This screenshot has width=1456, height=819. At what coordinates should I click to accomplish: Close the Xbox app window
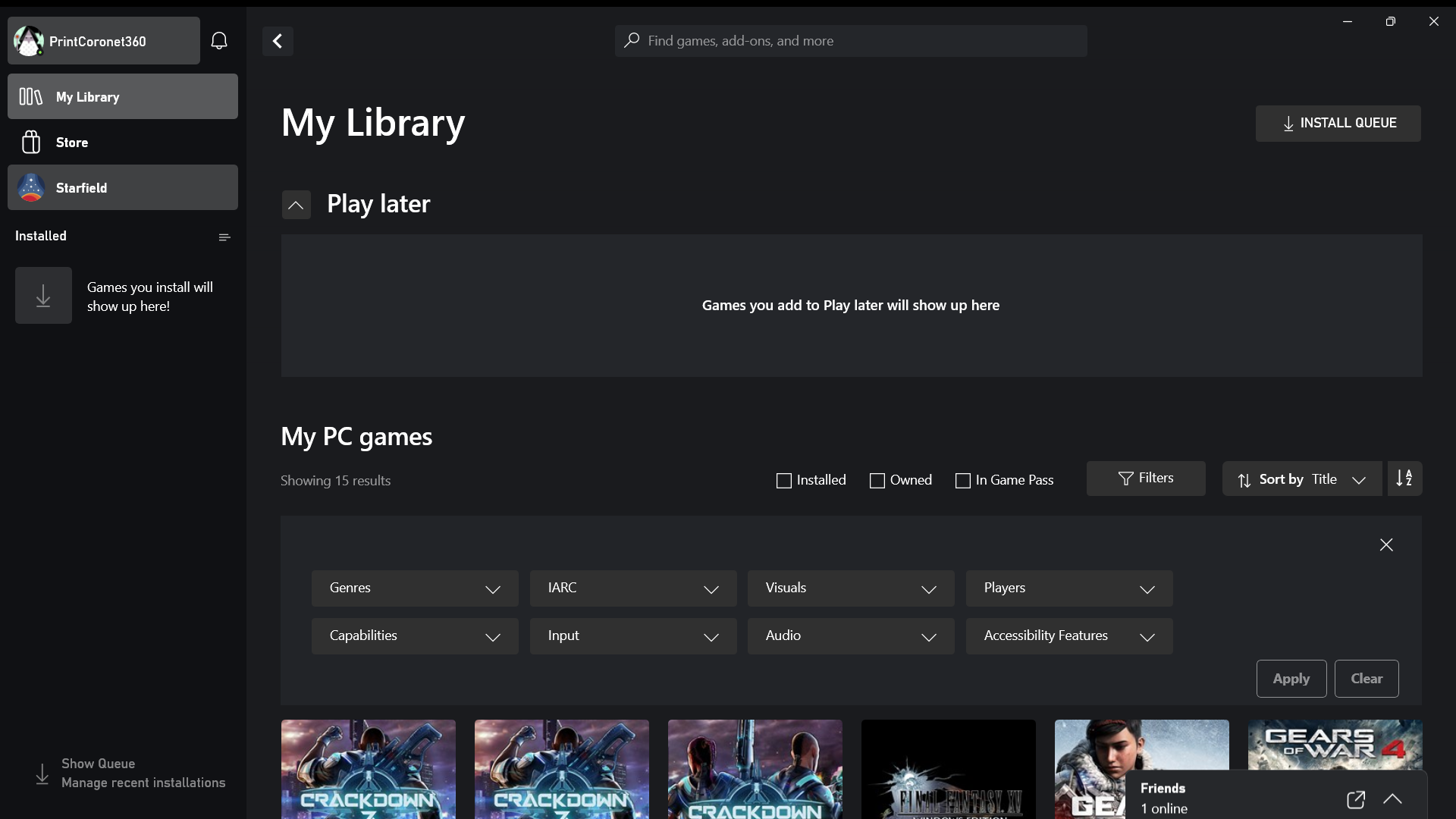1434,21
